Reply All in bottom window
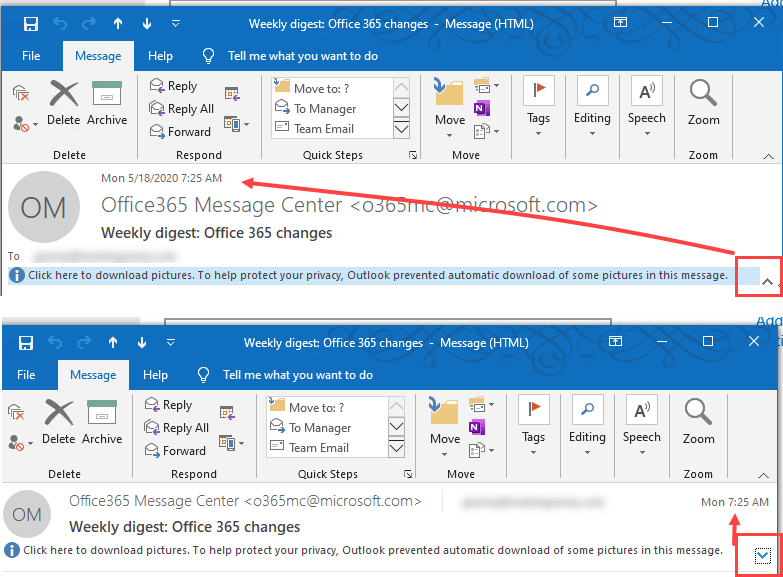 (x=177, y=427)
